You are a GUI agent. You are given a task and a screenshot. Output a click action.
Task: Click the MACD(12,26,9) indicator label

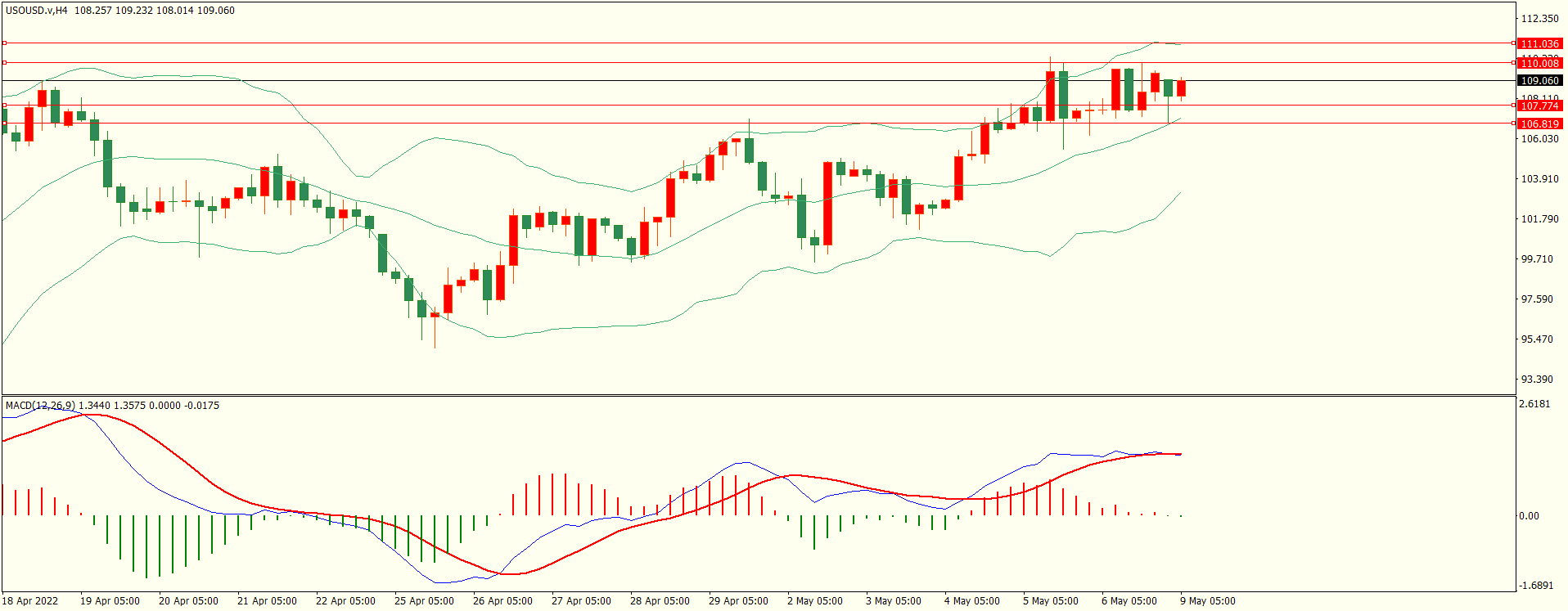[x=40, y=405]
